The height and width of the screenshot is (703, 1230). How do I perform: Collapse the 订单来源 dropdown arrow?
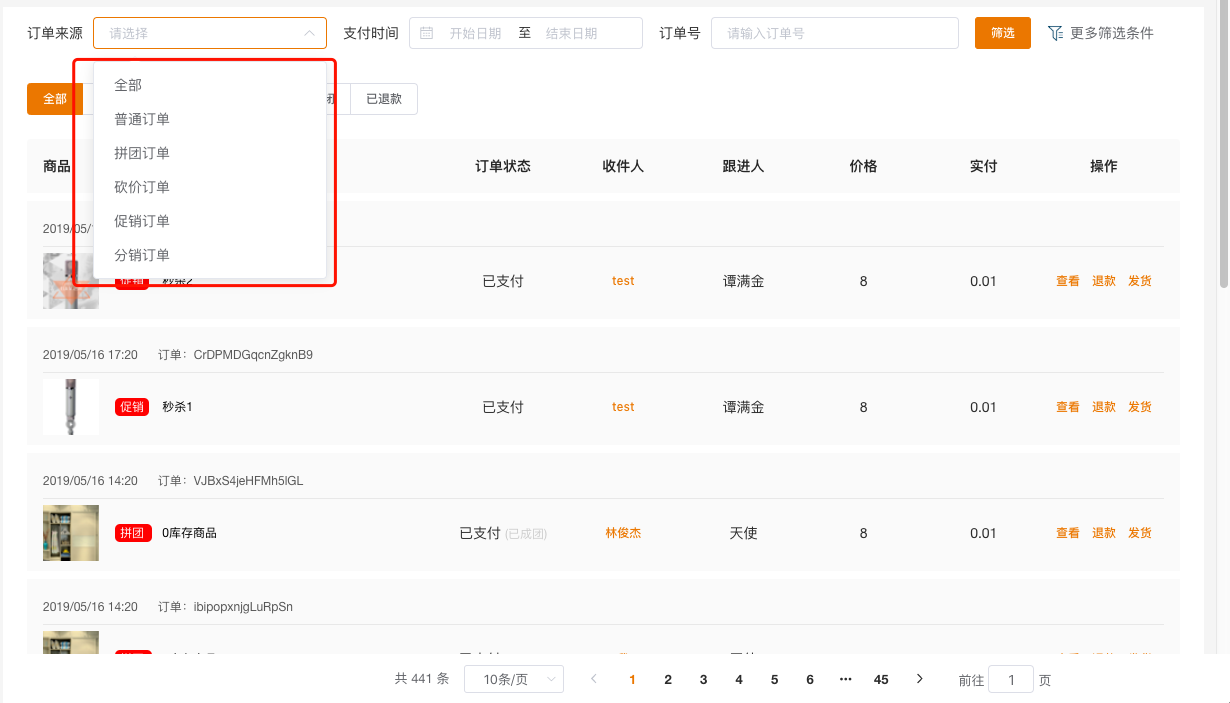coord(309,33)
